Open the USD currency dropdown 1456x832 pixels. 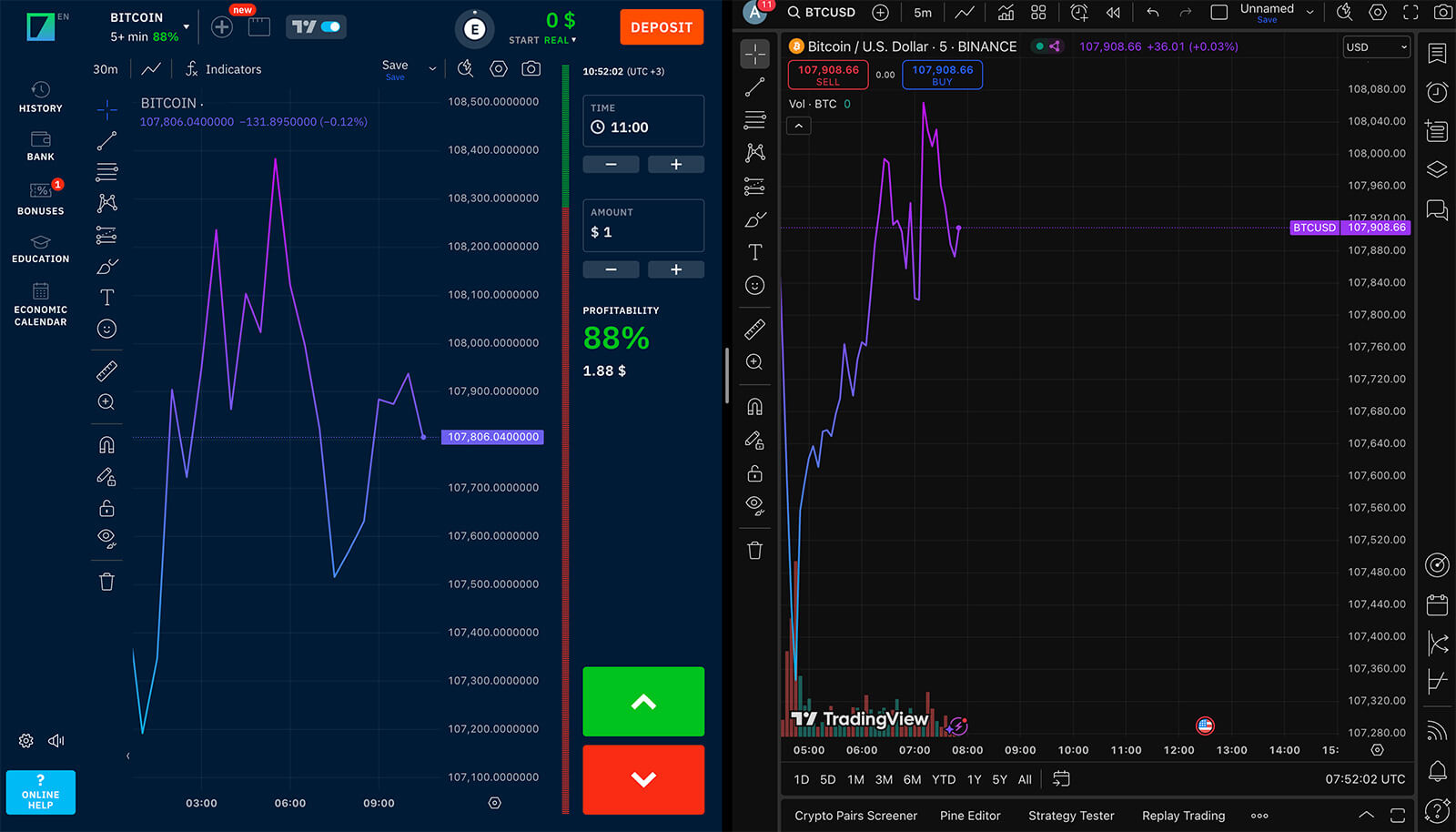point(1376,47)
